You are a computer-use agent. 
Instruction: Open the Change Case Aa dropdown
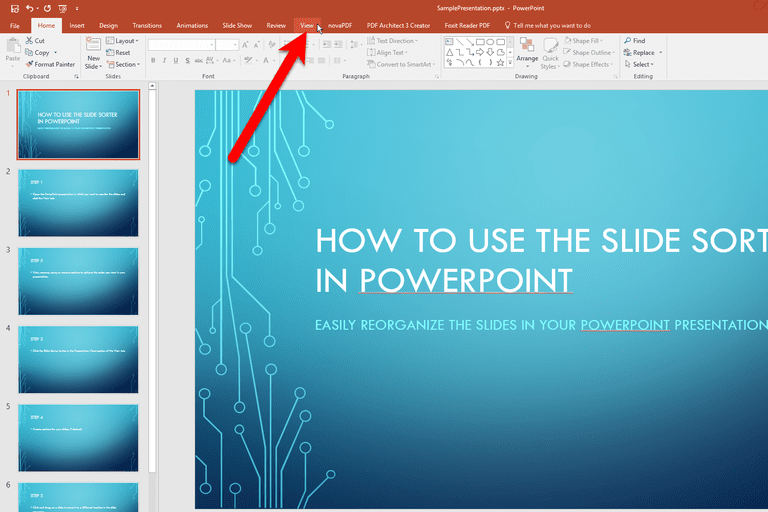[x=228, y=61]
